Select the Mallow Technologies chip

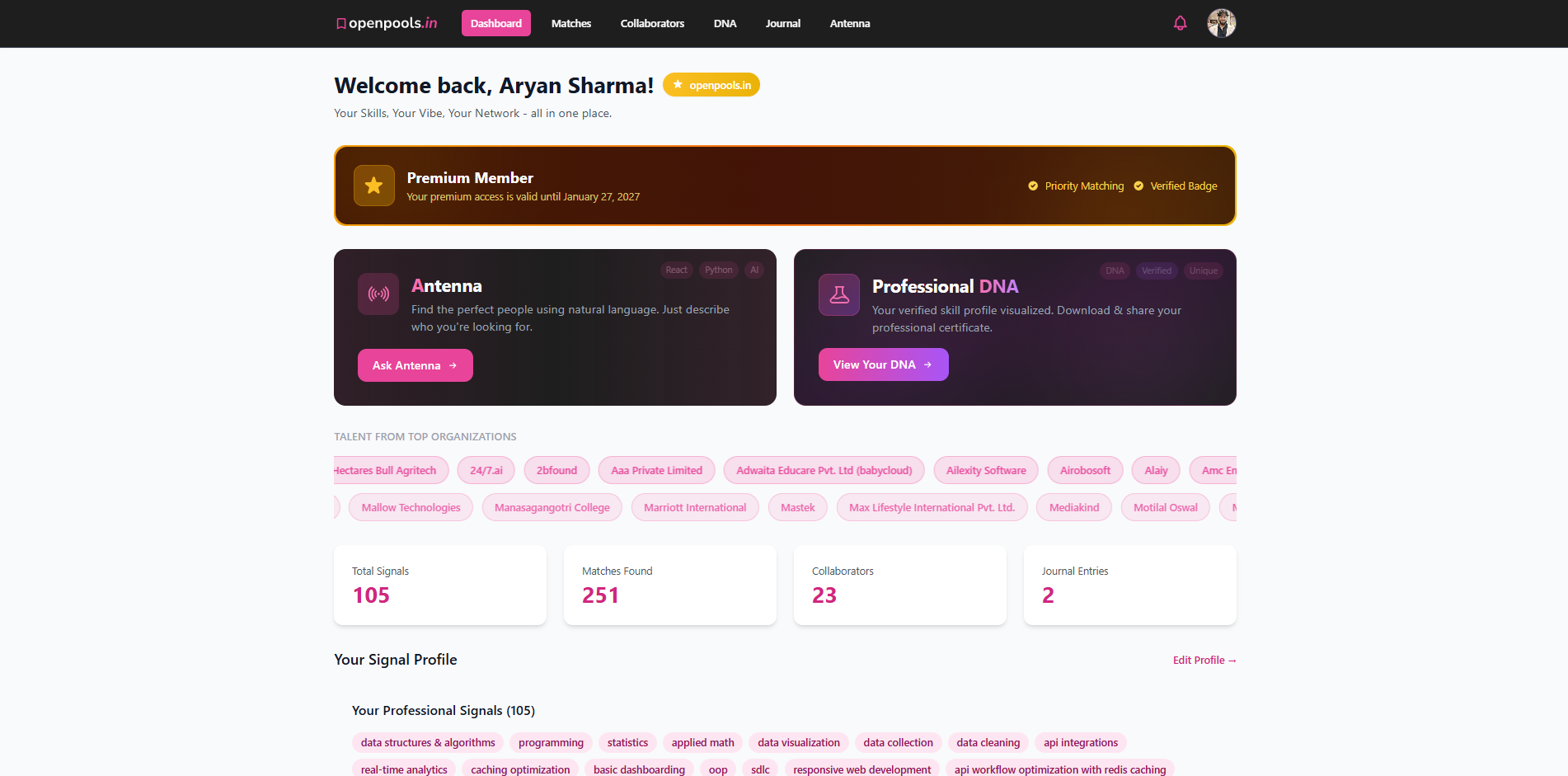click(x=411, y=508)
